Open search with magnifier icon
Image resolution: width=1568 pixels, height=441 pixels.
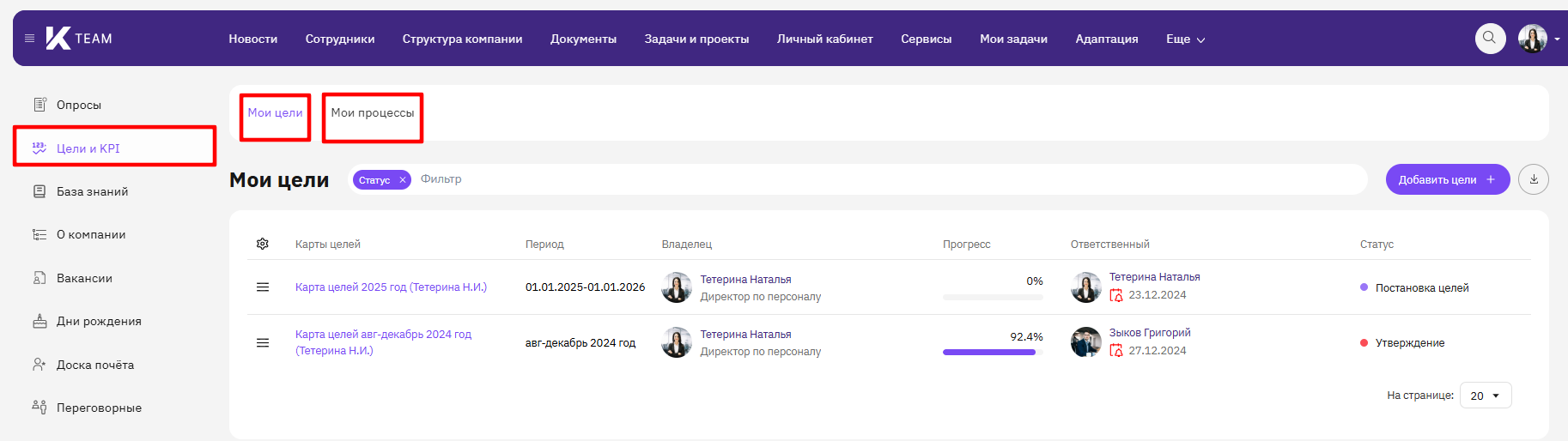(1490, 38)
